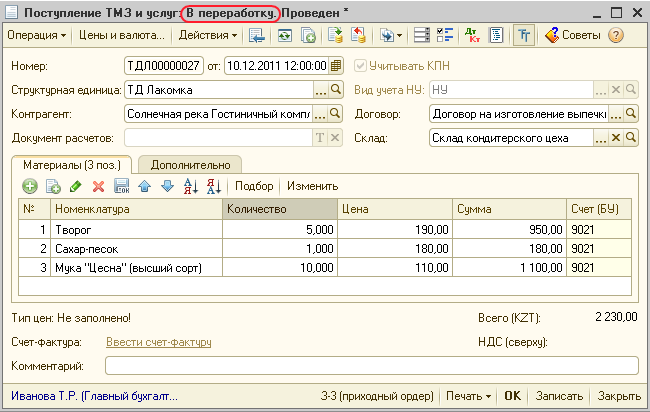The image size is (650, 412).
Task: Select the Материалы (3 поз.) tab
Action: coord(70,164)
